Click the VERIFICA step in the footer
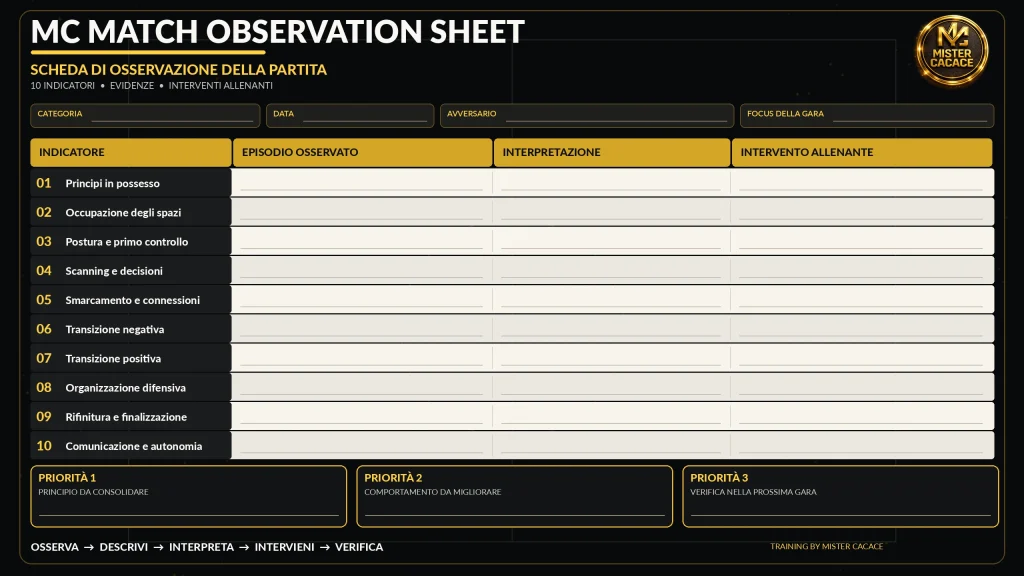Viewport: 1024px width, 576px height. coord(359,547)
